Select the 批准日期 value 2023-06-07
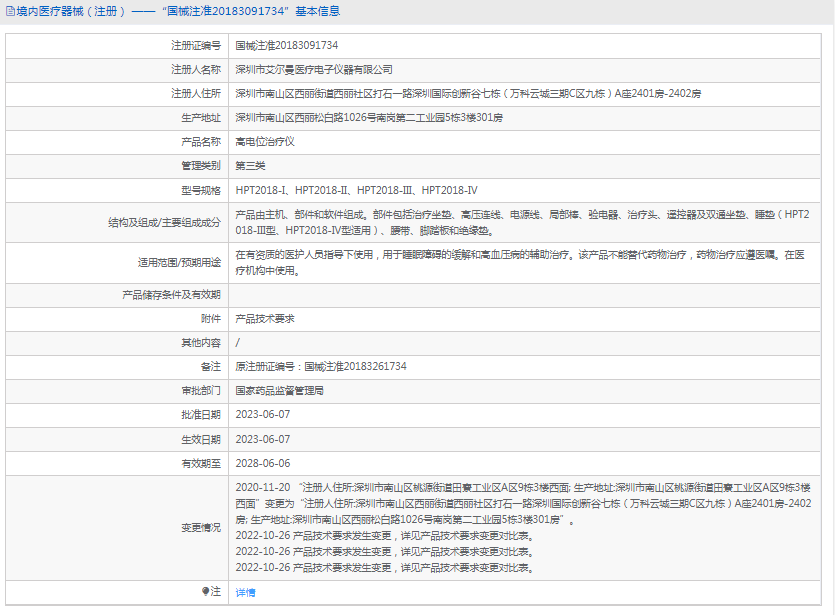Viewport: 835px width, 615px height. click(263, 414)
